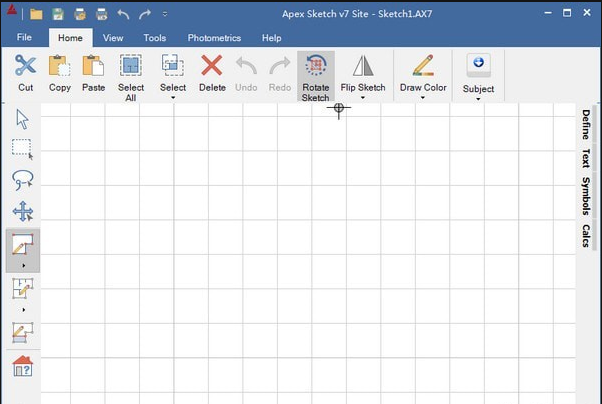Open the Flip Sketch dropdown

click(x=363, y=98)
